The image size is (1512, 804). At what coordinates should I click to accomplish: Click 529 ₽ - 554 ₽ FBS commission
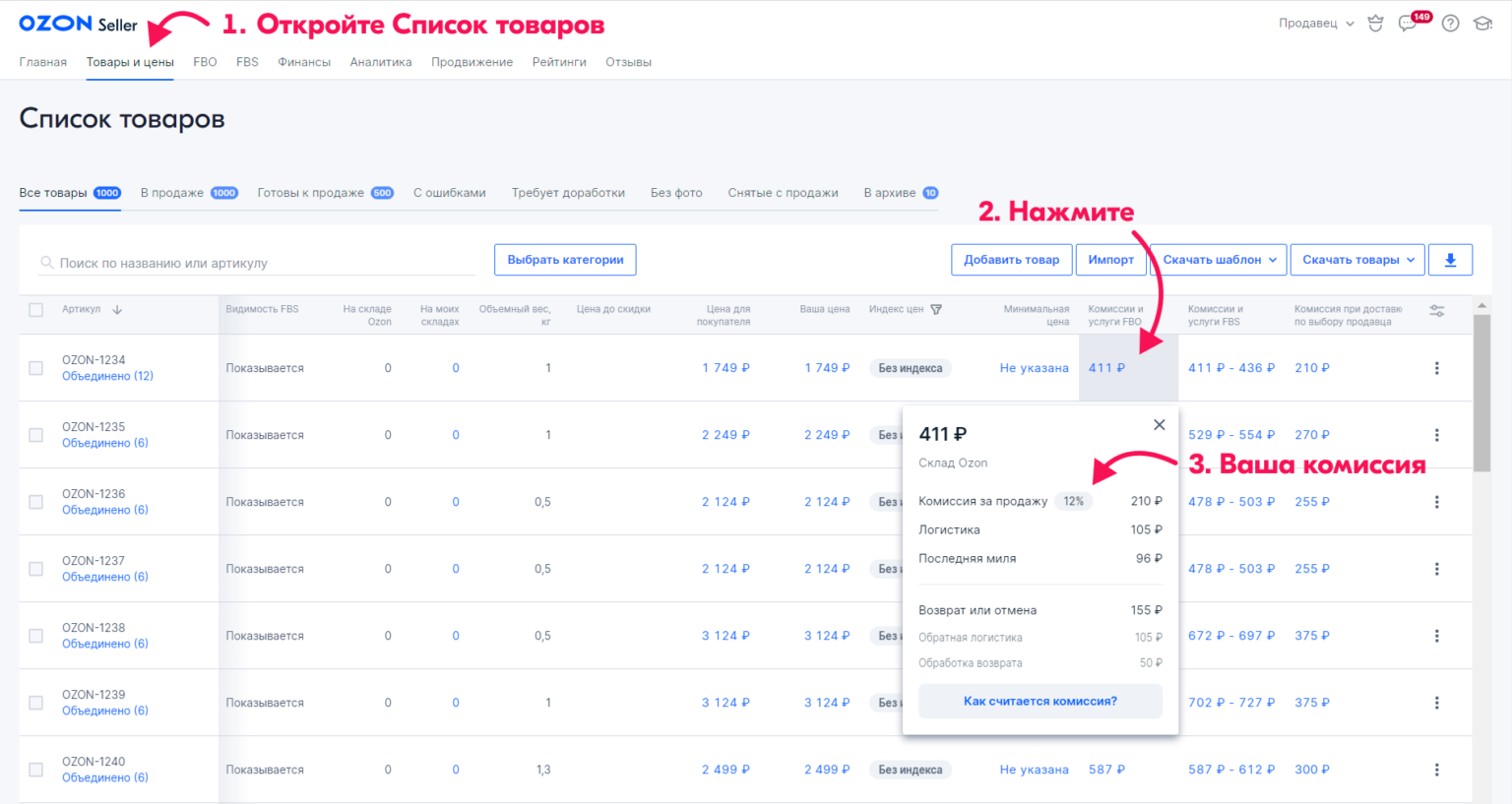pos(1231,435)
